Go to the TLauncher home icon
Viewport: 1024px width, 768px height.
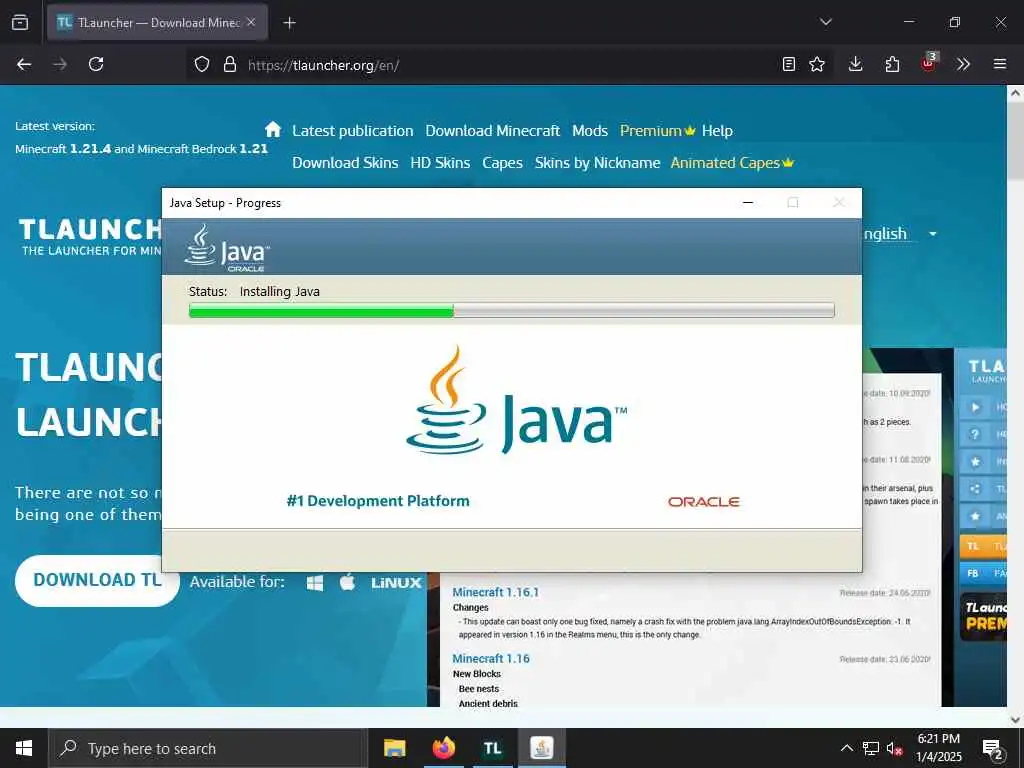click(x=273, y=129)
